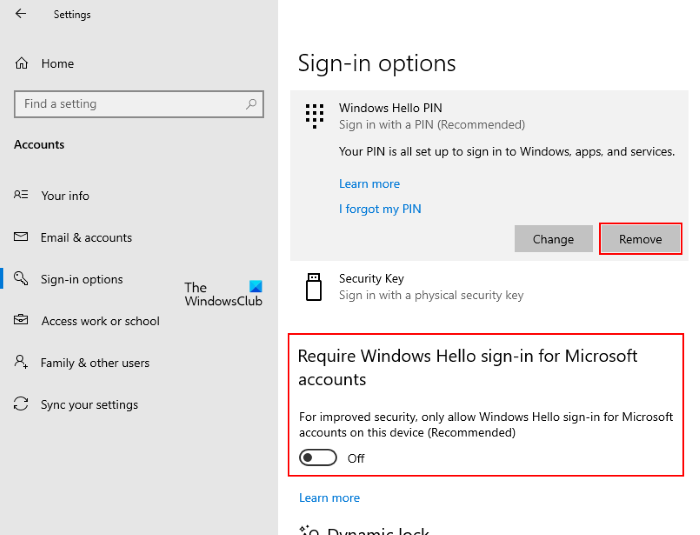Click the Access work or school briefcase icon

21,320
